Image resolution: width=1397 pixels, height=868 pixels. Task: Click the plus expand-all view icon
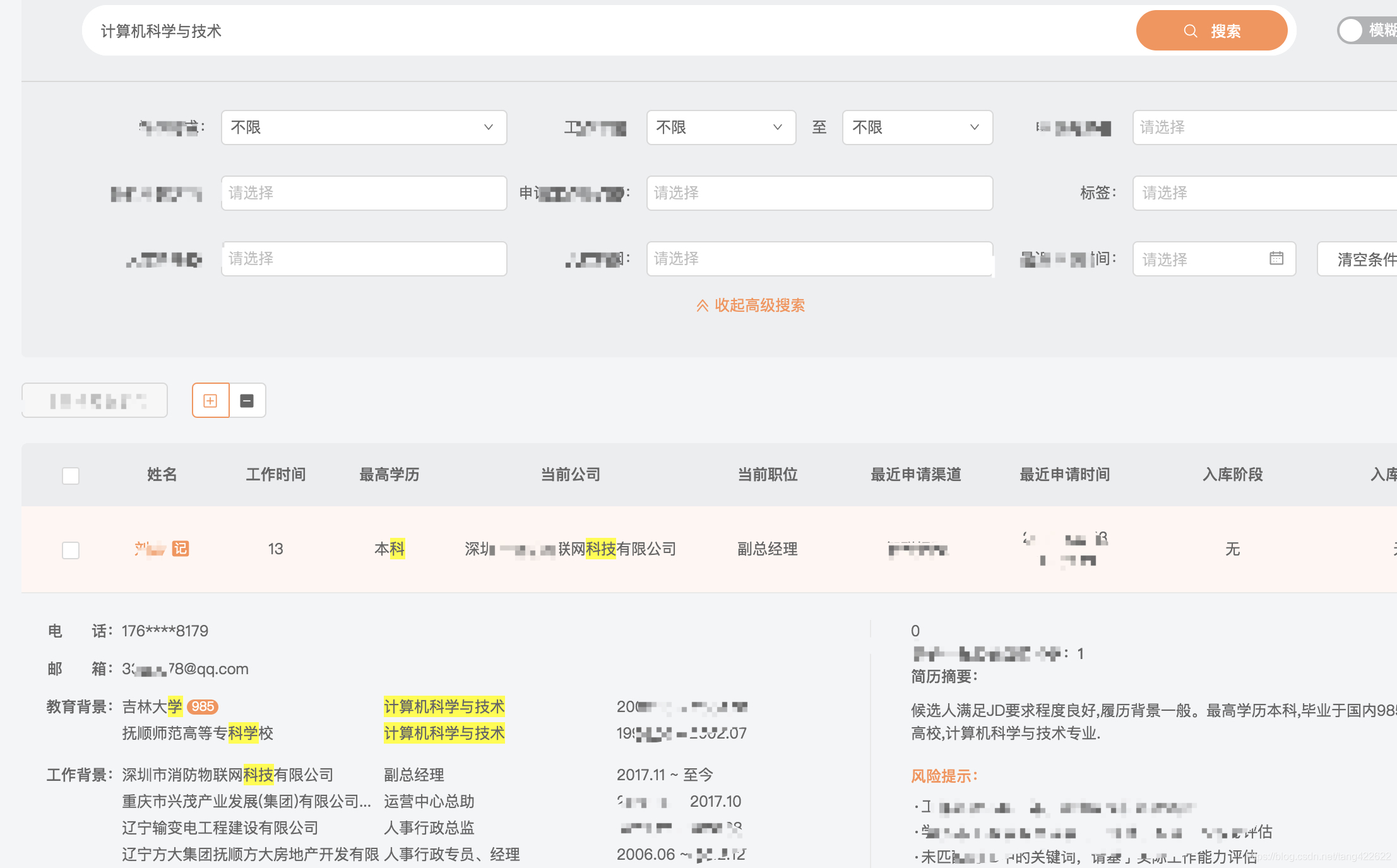pos(210,400)
